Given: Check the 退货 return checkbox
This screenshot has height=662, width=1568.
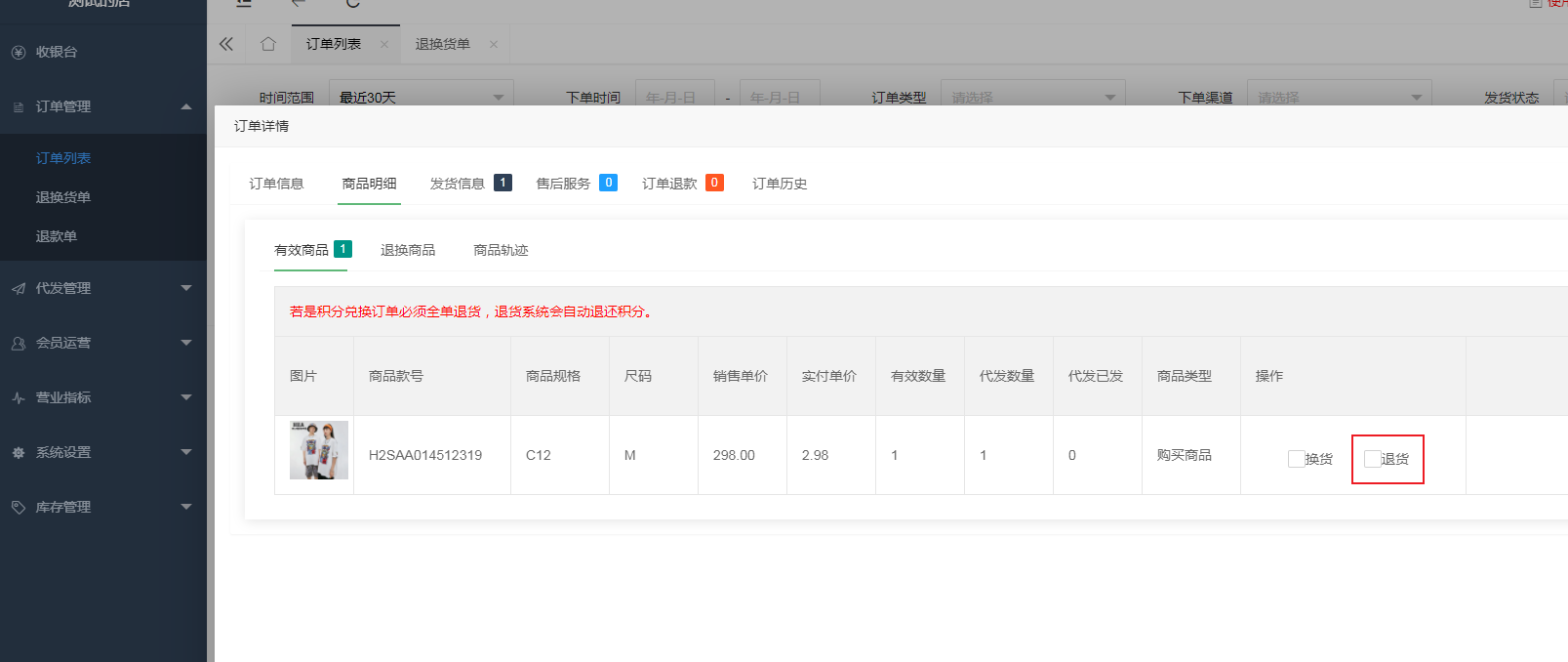Looking at the screenshot, I should click(x=1373, y=459).
